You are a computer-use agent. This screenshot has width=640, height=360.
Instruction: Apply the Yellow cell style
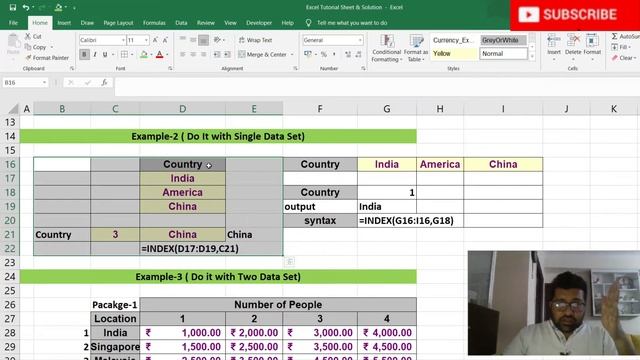[x=454, y=53]
